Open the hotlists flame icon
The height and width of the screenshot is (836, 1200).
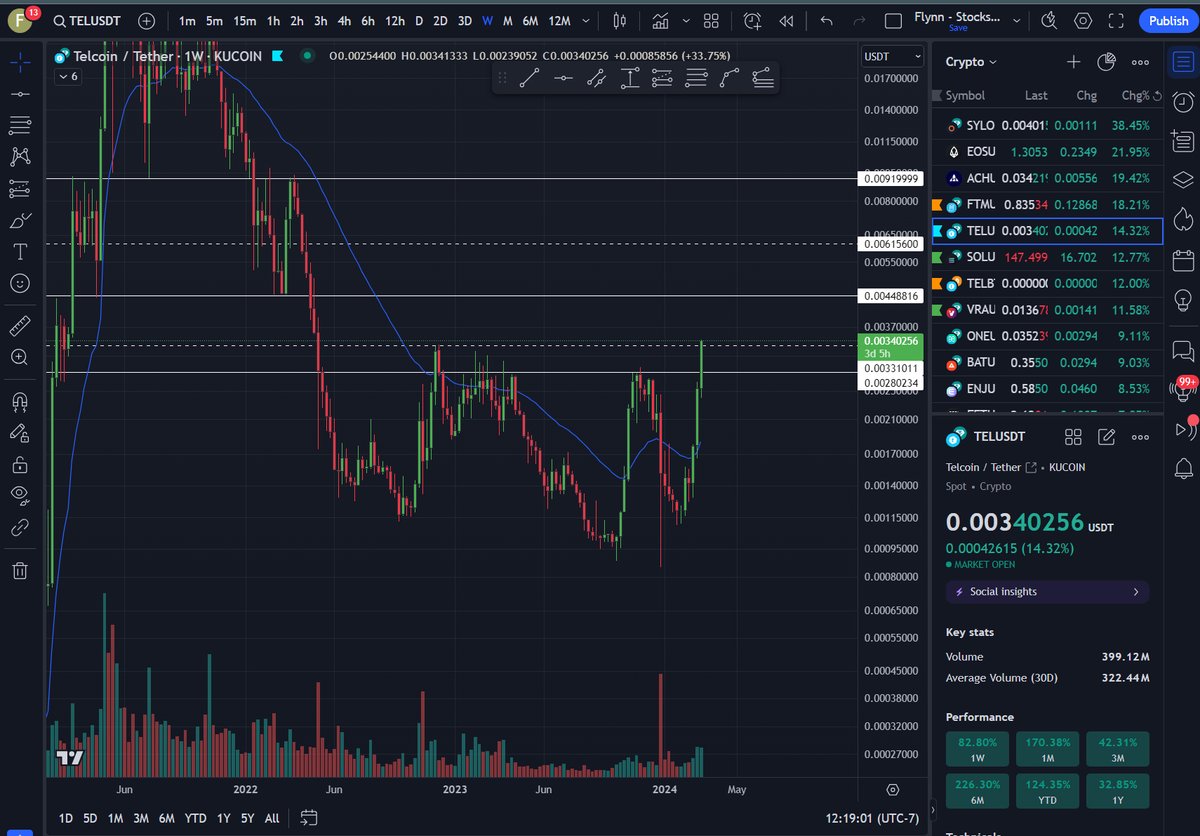click(x=1183, y=218)
